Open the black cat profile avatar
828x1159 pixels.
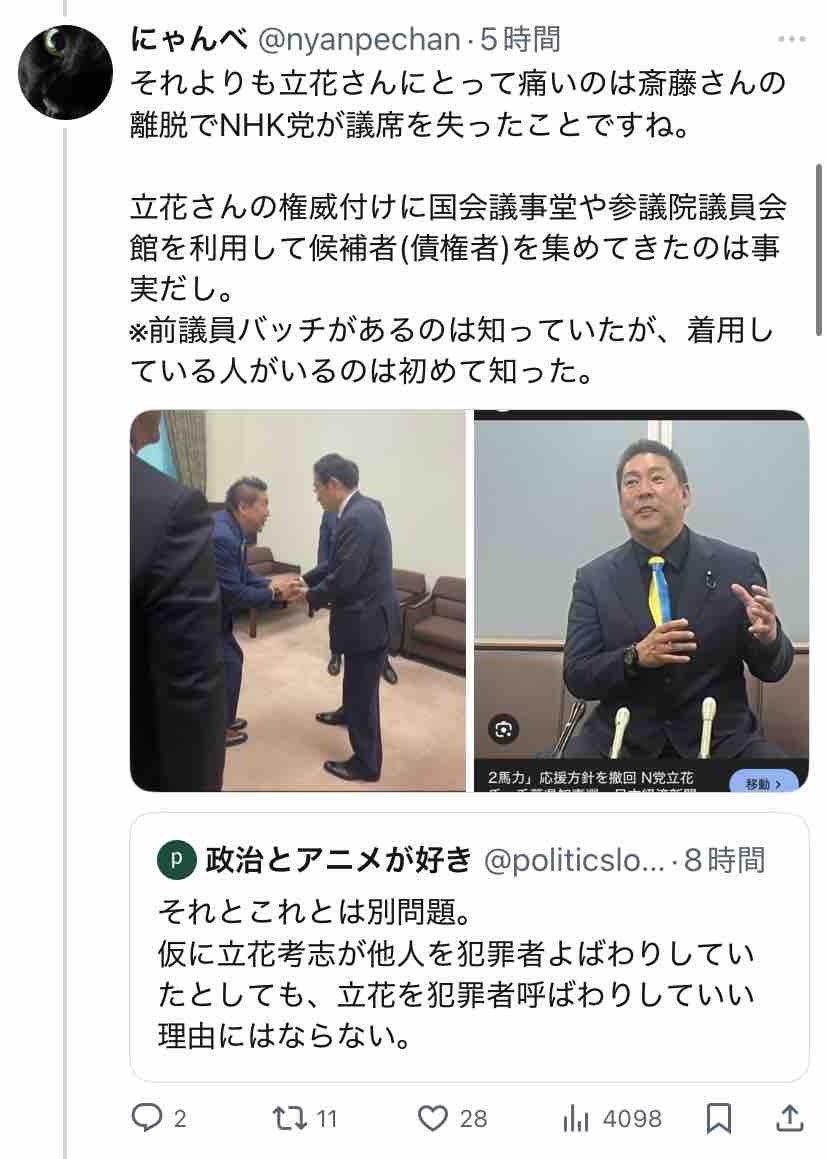tap(65, 72)
